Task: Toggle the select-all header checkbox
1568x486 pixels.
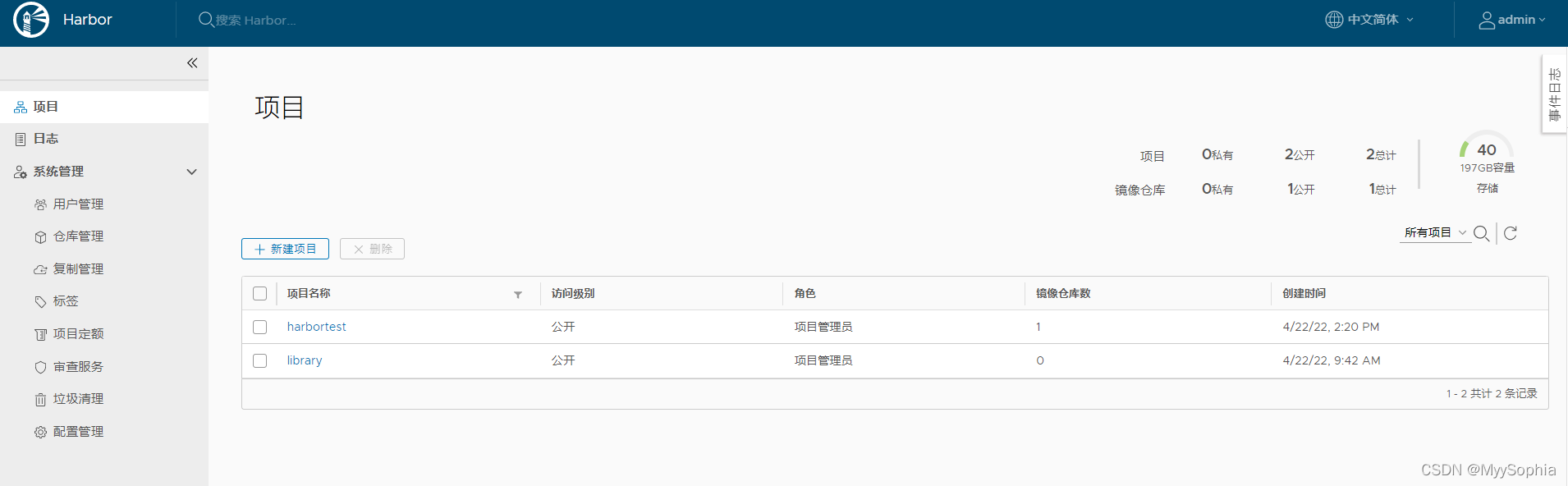Action: [x=260, y=293]
